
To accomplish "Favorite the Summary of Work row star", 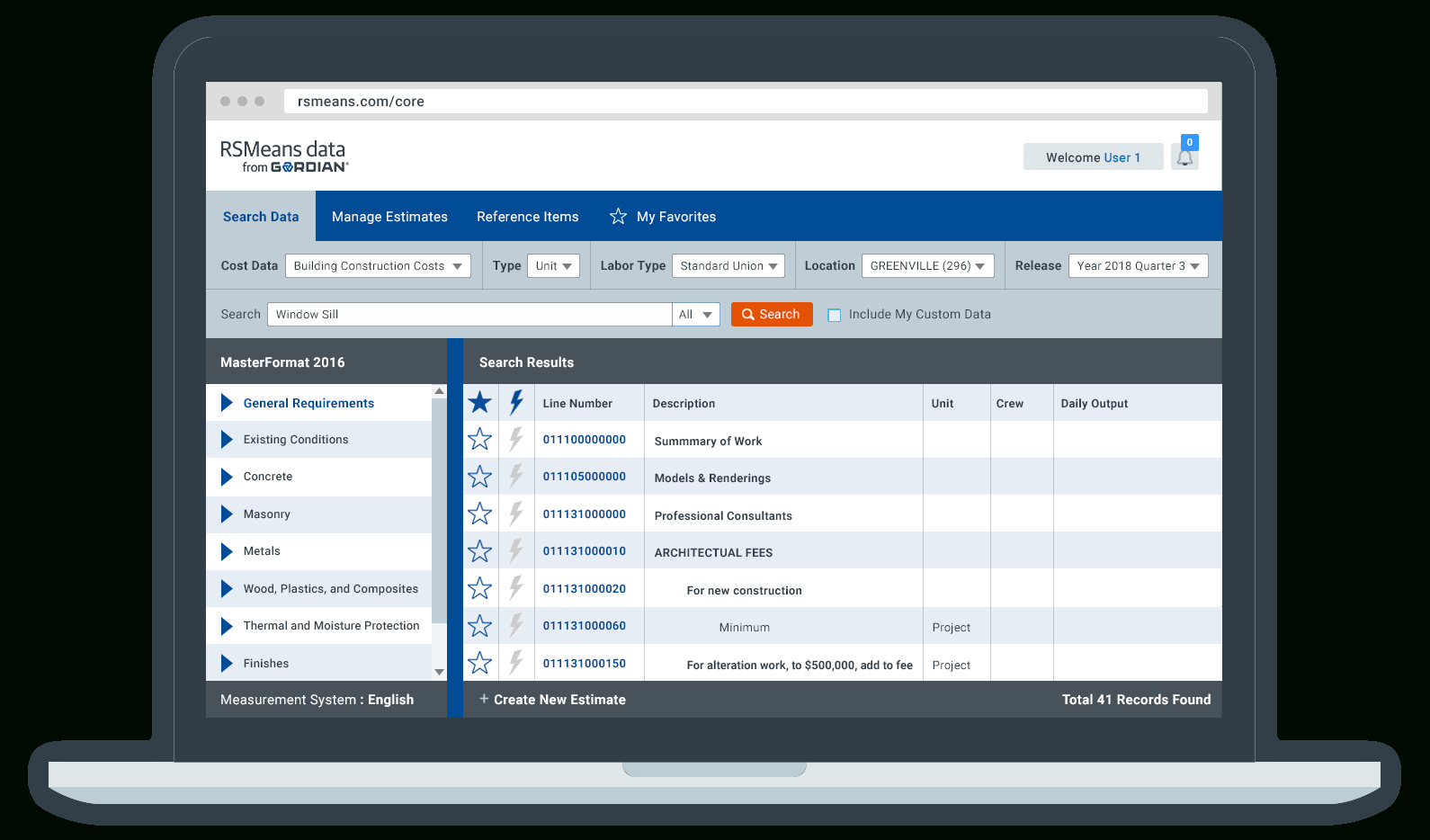I will tap(480, 440).
